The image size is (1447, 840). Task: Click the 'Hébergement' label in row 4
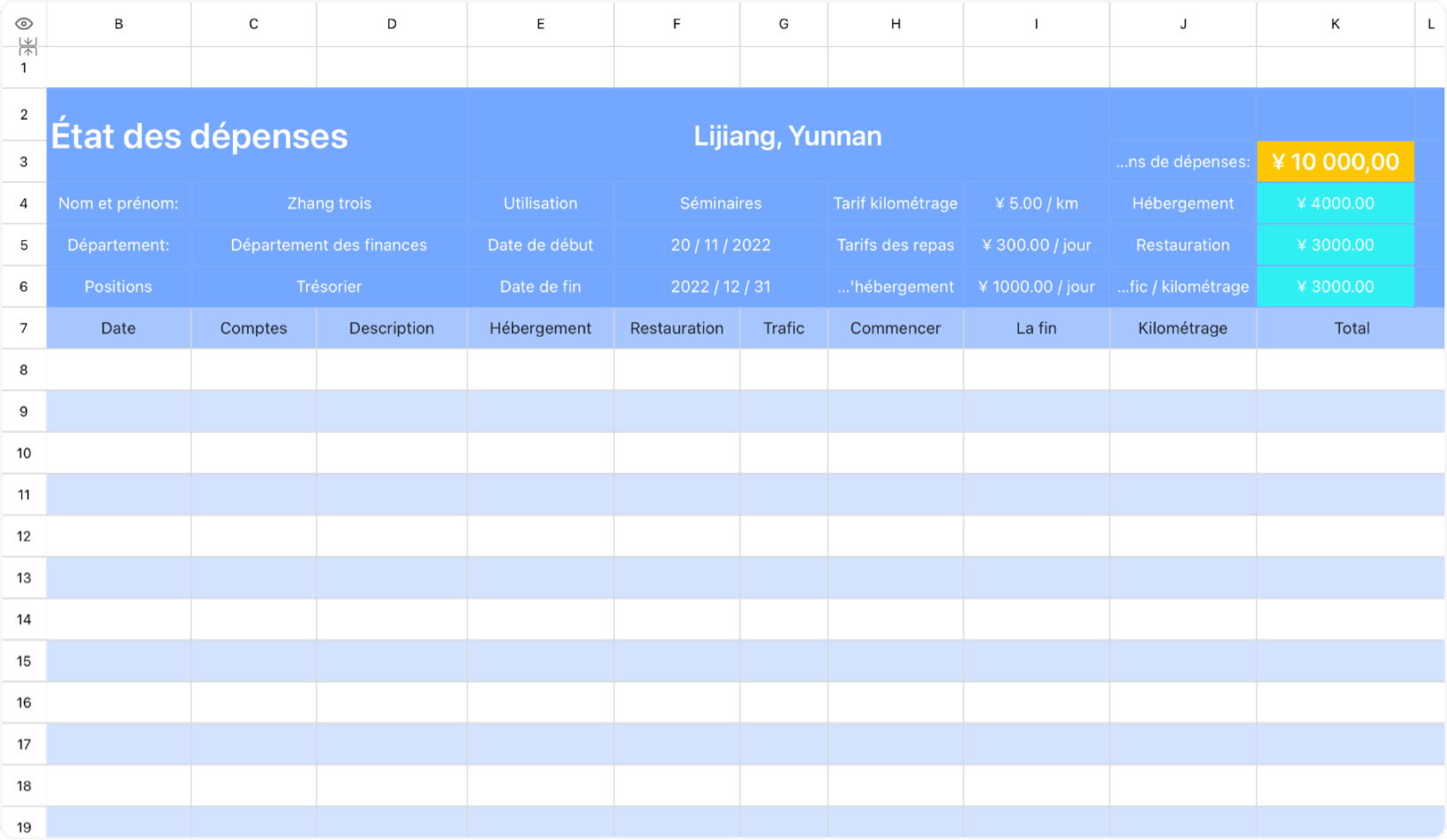(x=1183, y=204)
